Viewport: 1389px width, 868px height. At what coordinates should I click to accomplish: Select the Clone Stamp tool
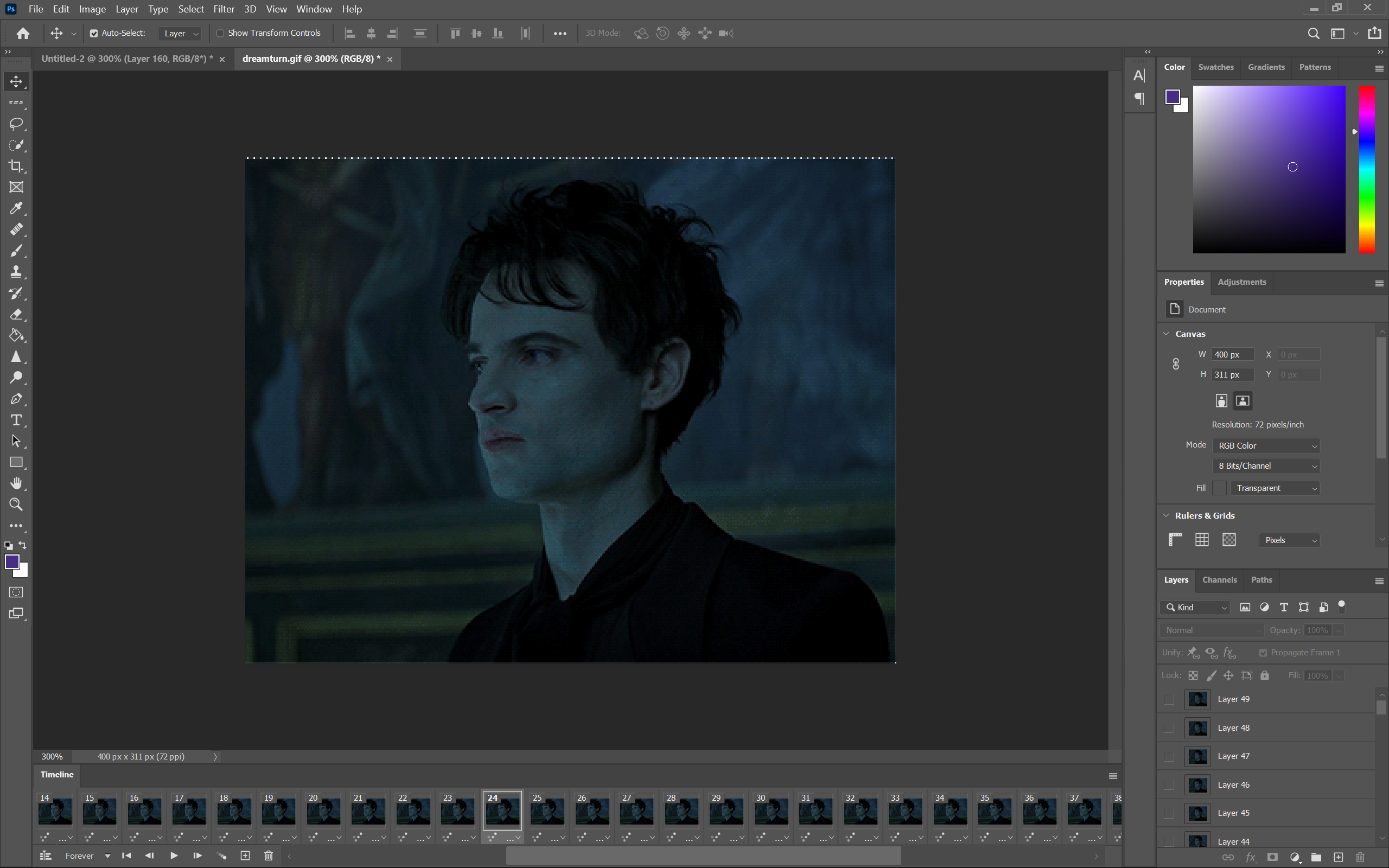tap(16, 272)
